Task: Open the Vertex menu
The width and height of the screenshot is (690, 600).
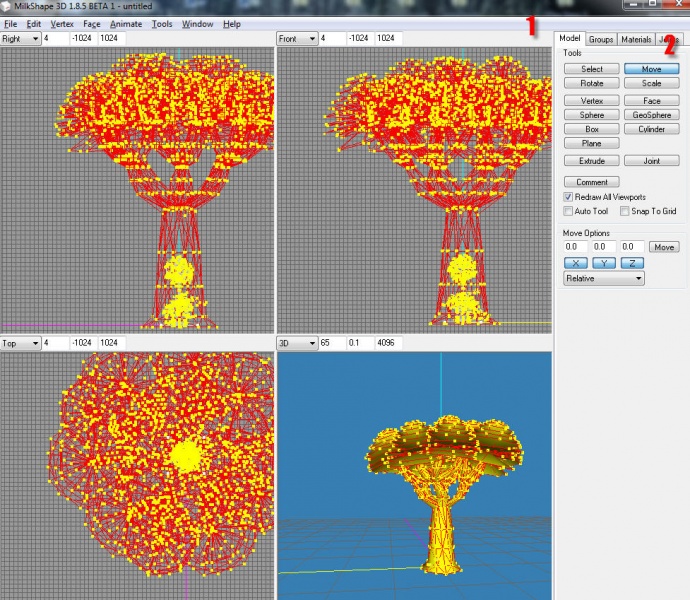Action: click(x=62, y=24)
